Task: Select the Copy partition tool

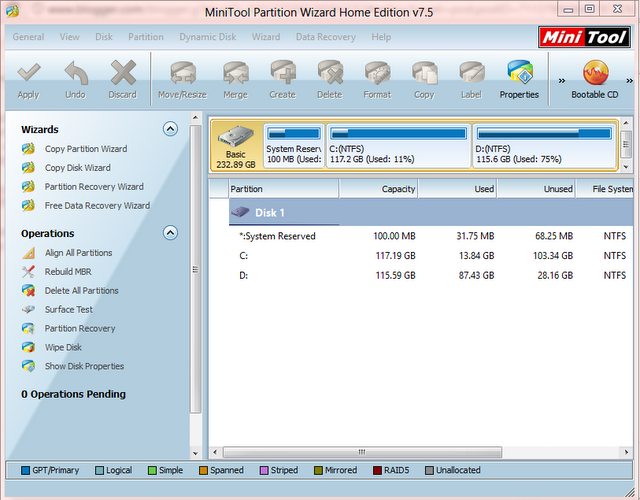Action: (x=424, y=80)
